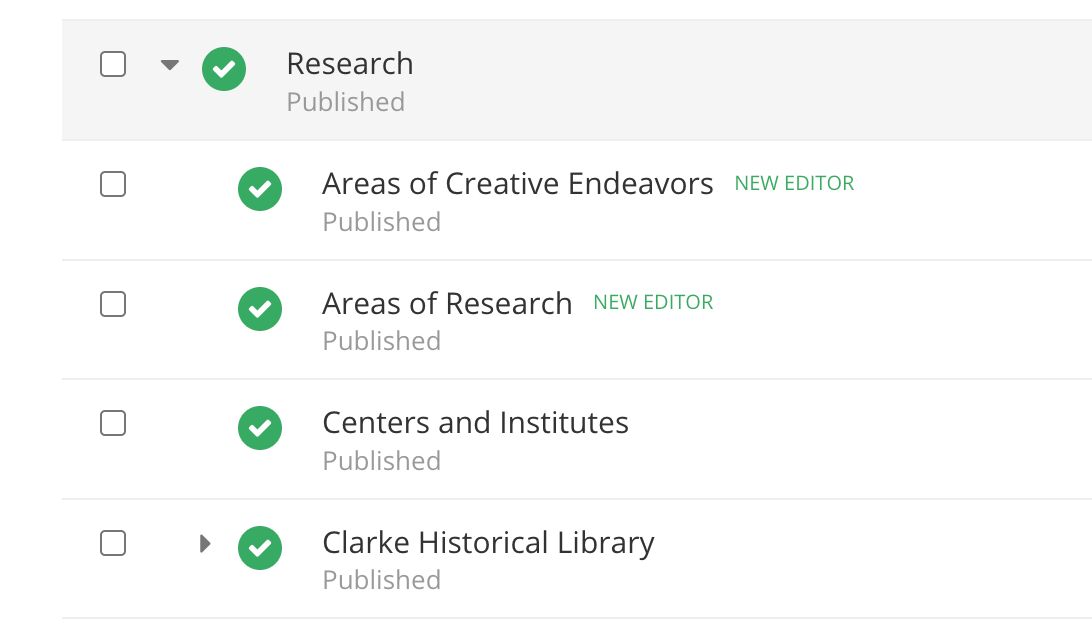Screen dimensions: 1092x630
Task: Open the Centers and Institutes page
Action: click(x=475, y=423)
